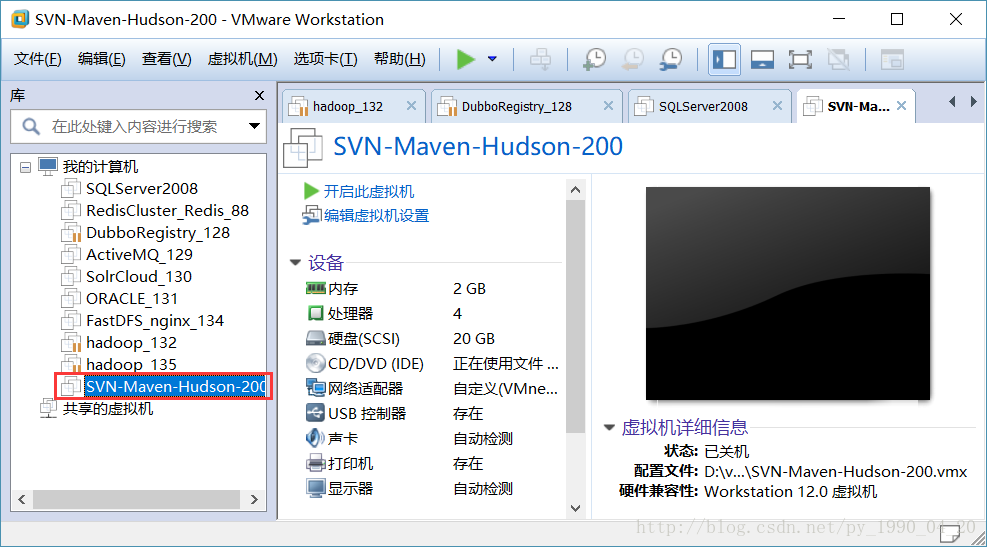Collapse the 我的计算机 tree node
The height and width of the screenshot is (547, 987).
(25, 167)
